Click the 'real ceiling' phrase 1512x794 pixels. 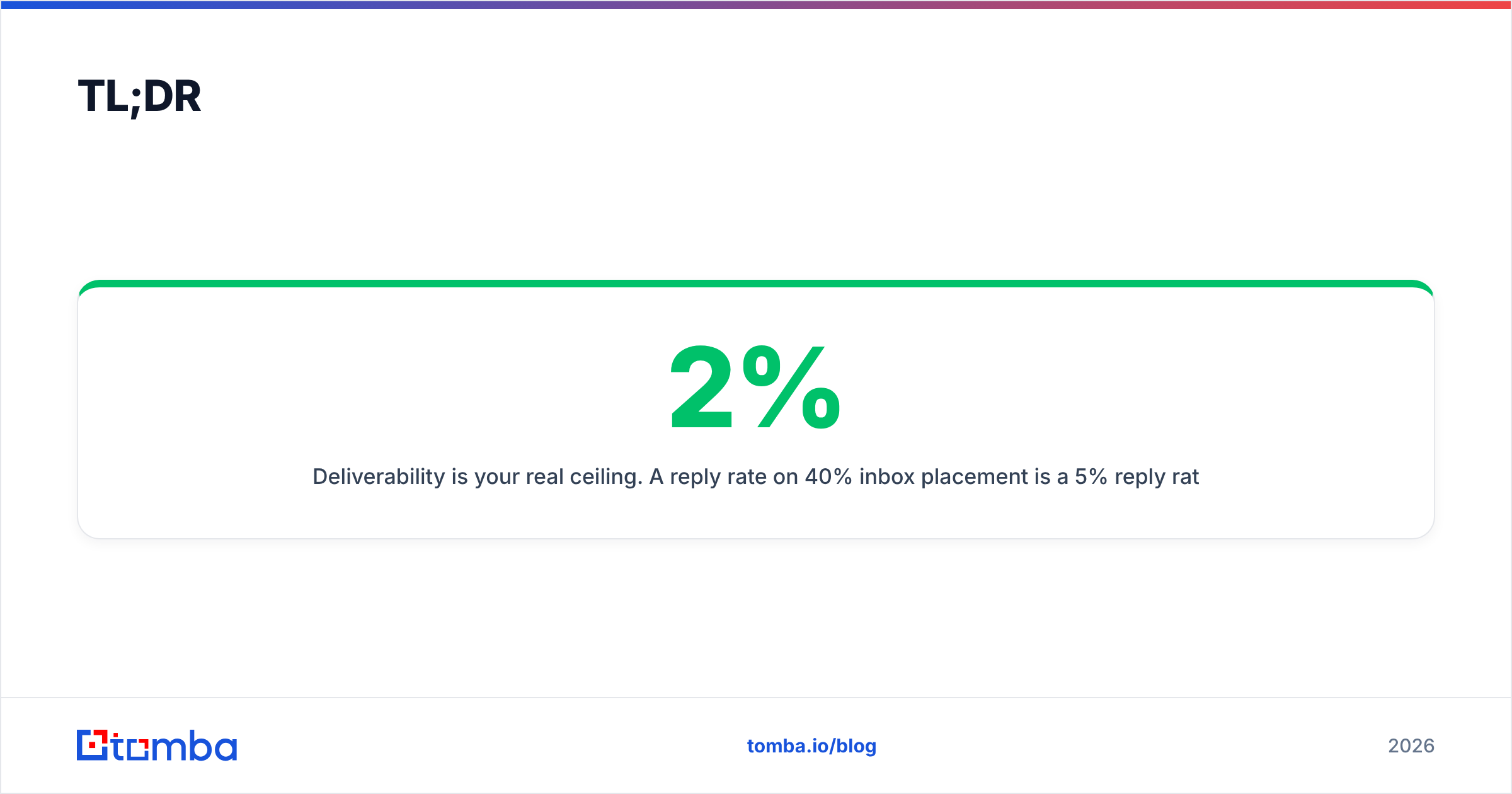click(584, 476)
